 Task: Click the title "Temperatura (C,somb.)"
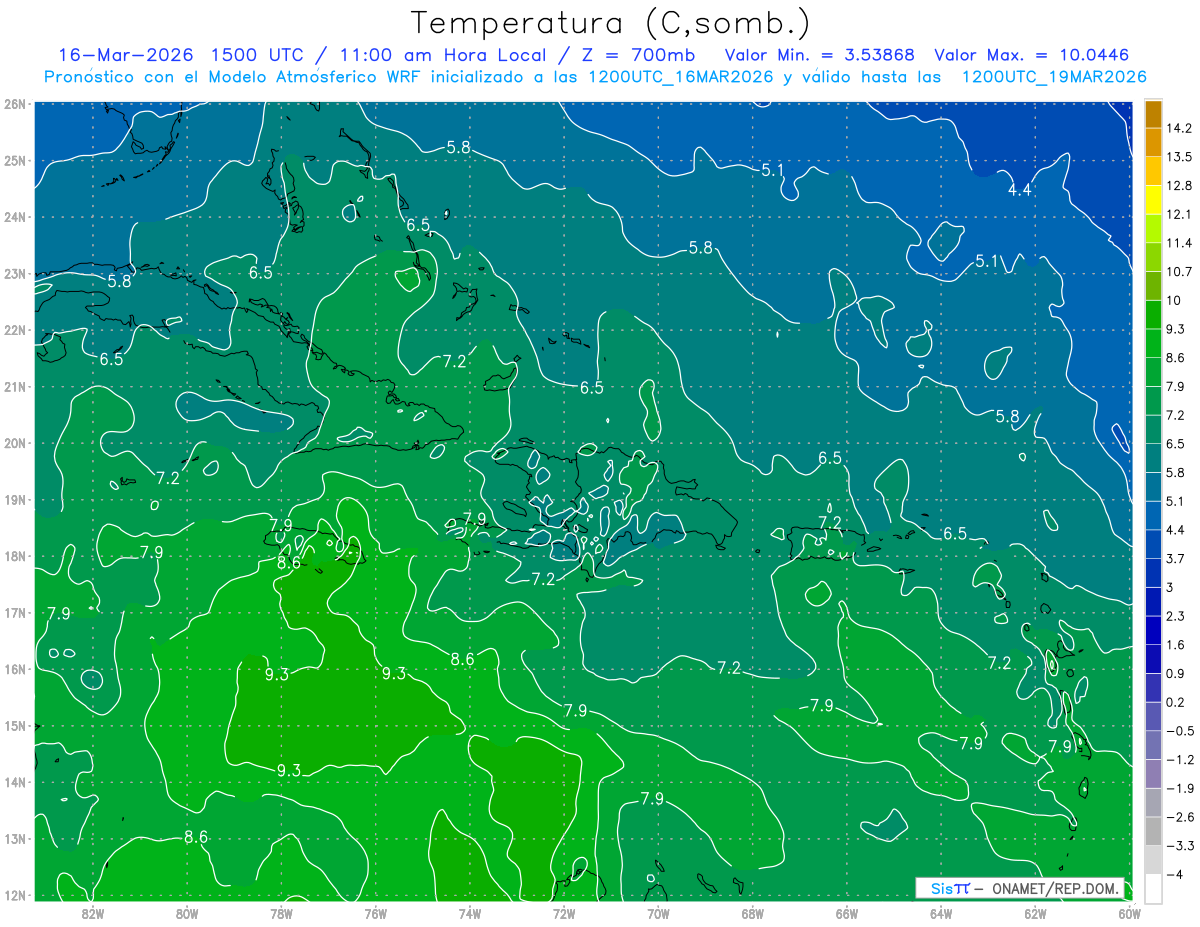tap(611, 23)
